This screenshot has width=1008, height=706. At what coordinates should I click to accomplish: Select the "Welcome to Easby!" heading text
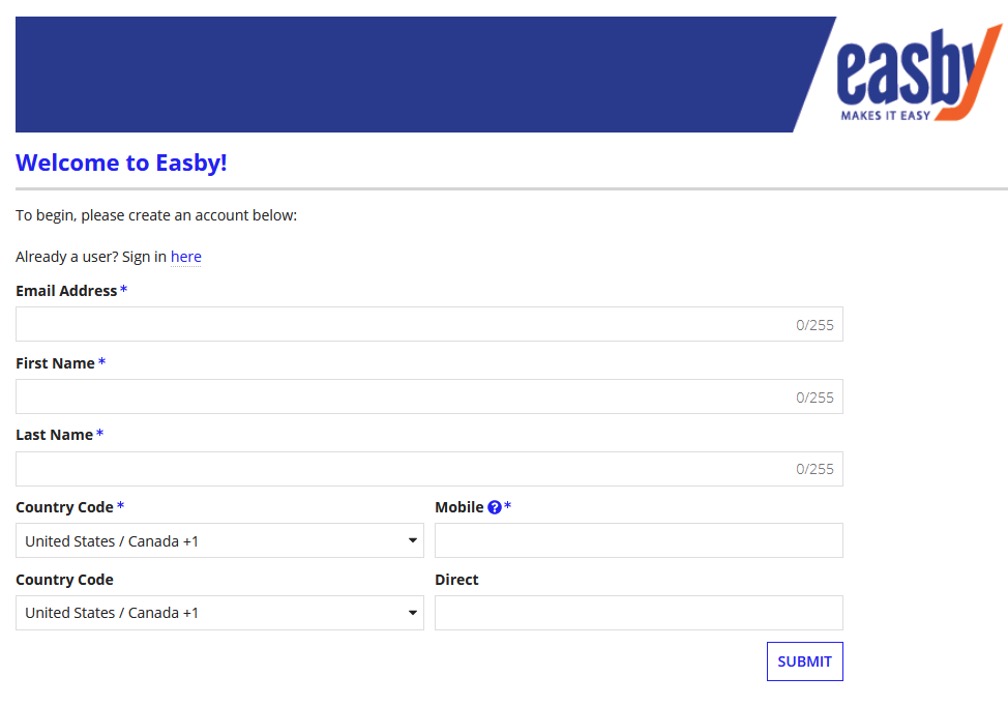122,163
